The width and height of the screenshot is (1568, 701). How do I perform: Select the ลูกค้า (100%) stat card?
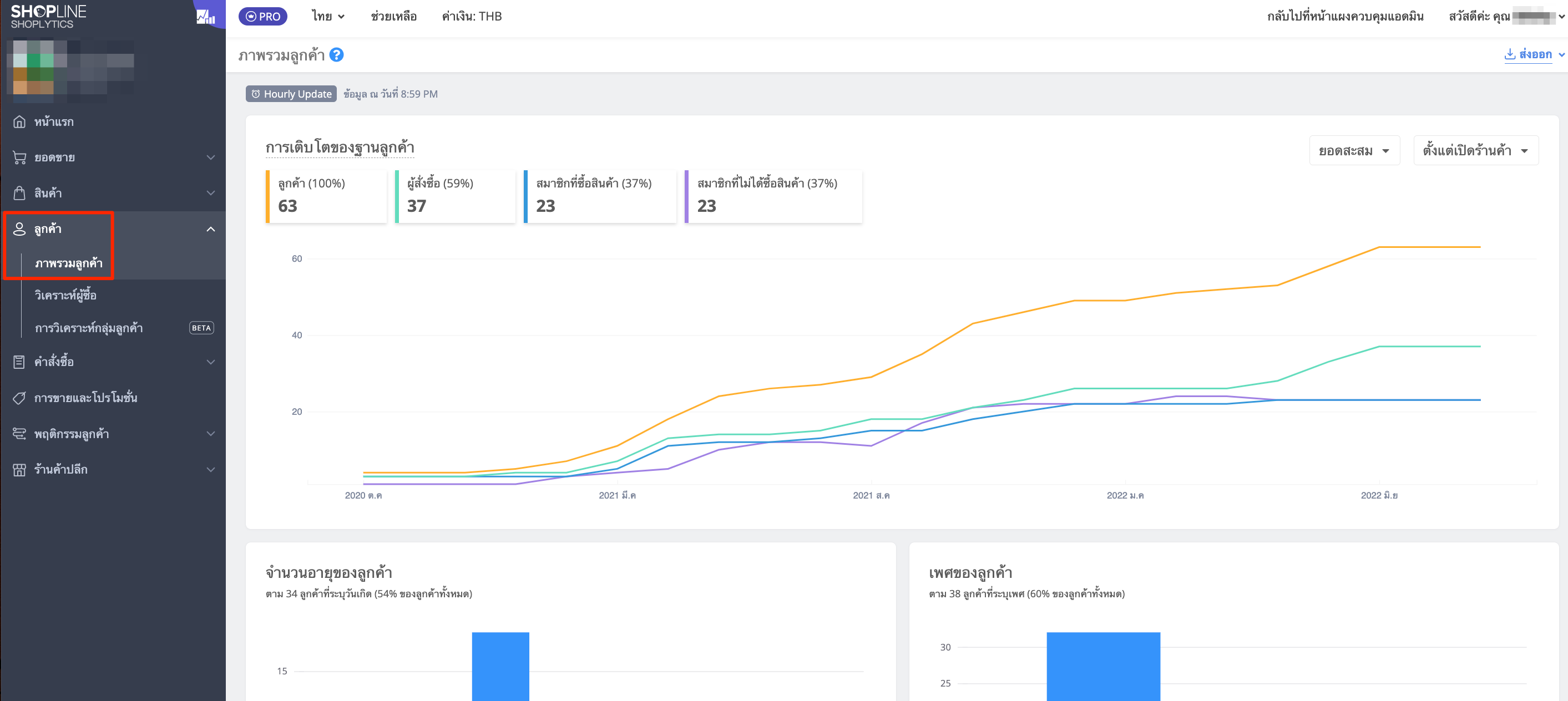tap(326, 196)
